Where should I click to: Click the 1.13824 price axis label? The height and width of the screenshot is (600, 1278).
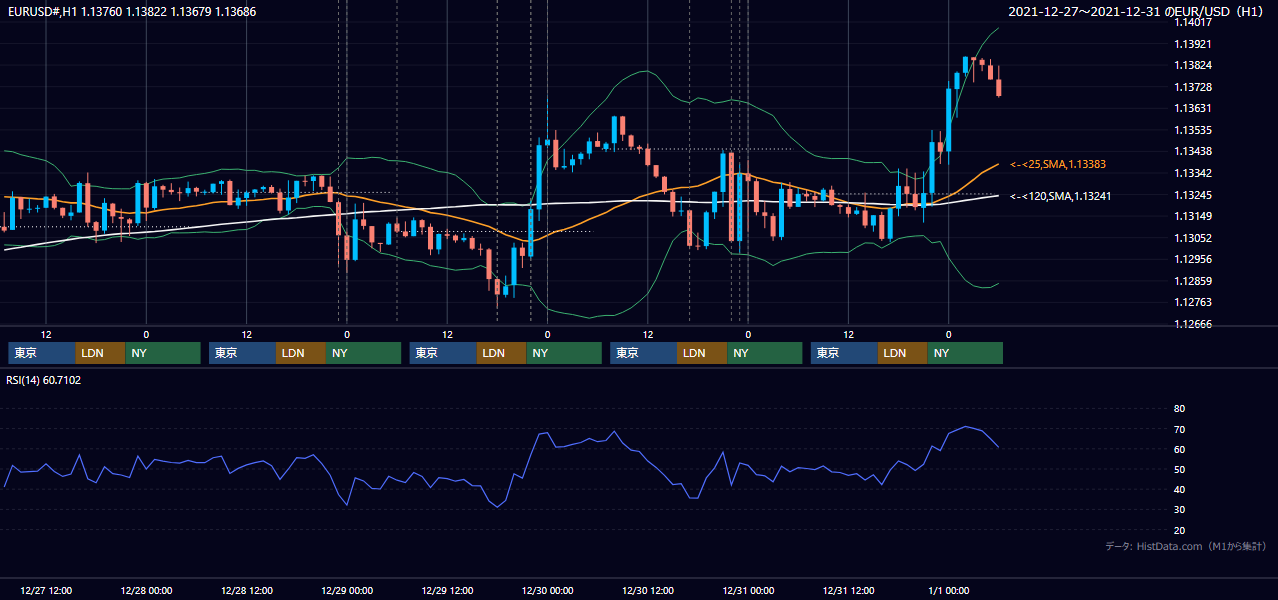pos(1193,66)
